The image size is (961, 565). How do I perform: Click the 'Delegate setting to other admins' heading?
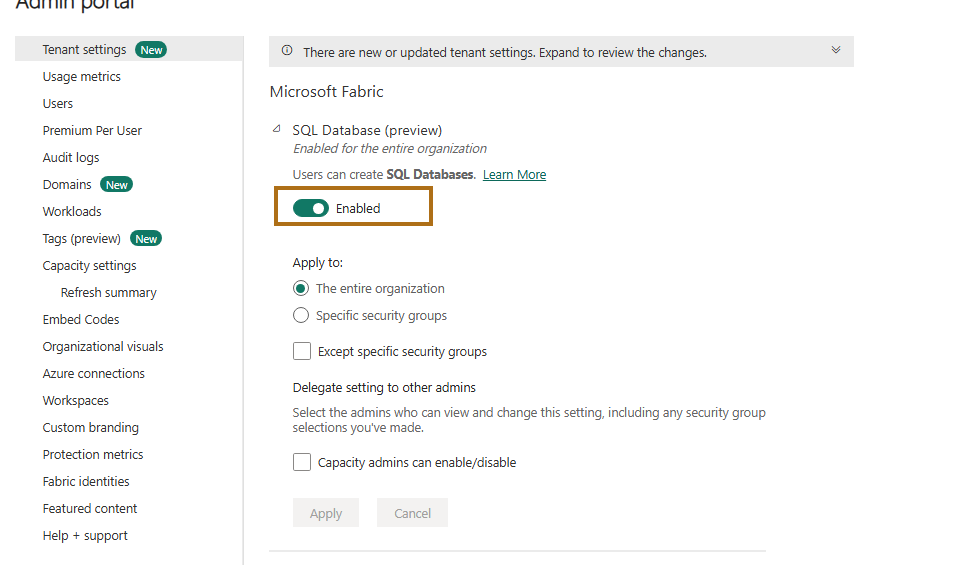(x=384, y=387)
